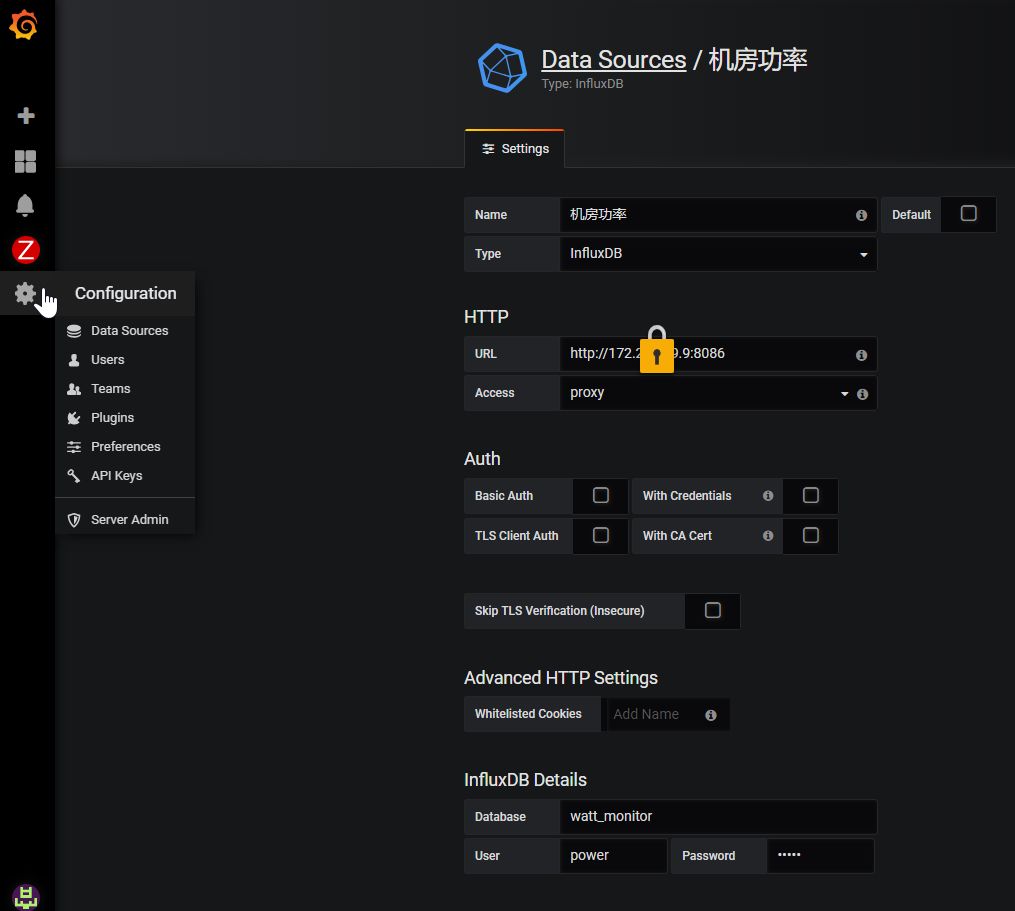Show With CA Cert info tooltip icon

click(x=768, y=535)
